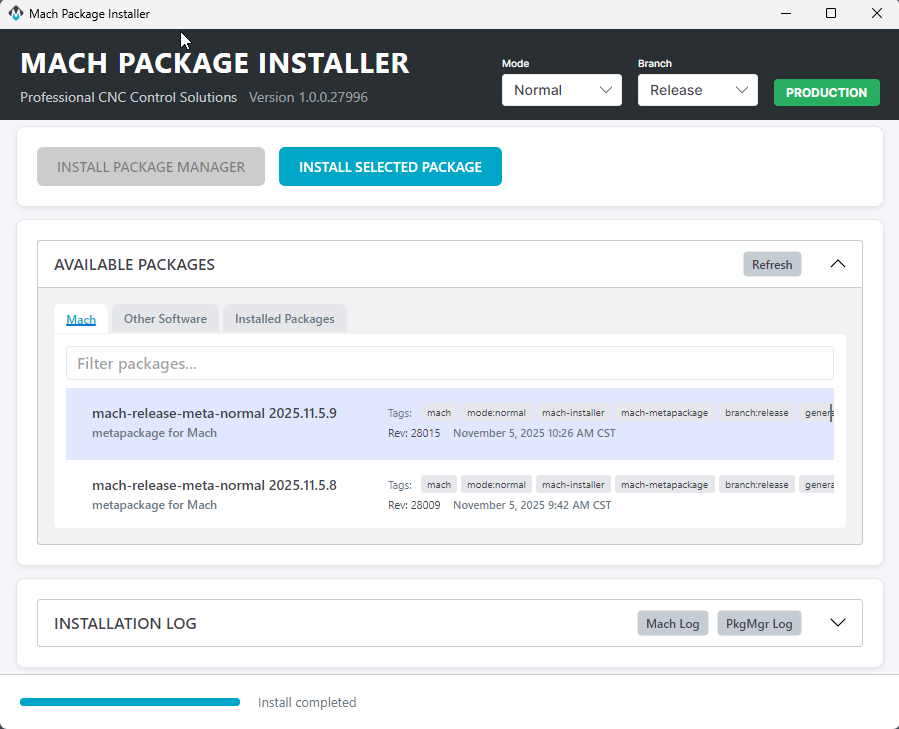Click Version 1.0.0.27996 text
Image resolution: width=899 pixels, height=729 pixels.
pos(308,97)
